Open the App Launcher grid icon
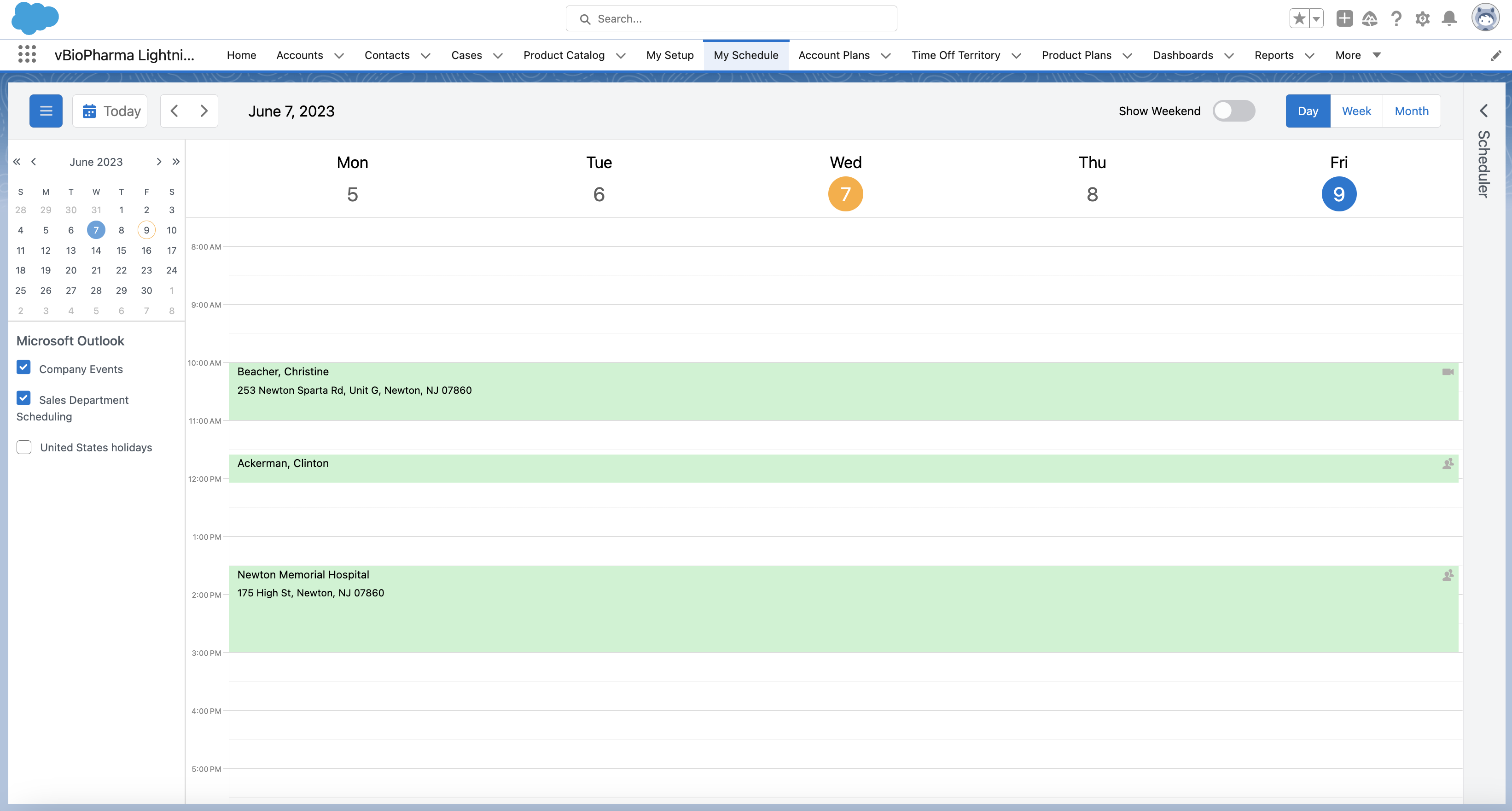The width and height of the screenshot is (1512, 811). click(x=27, y=55)
